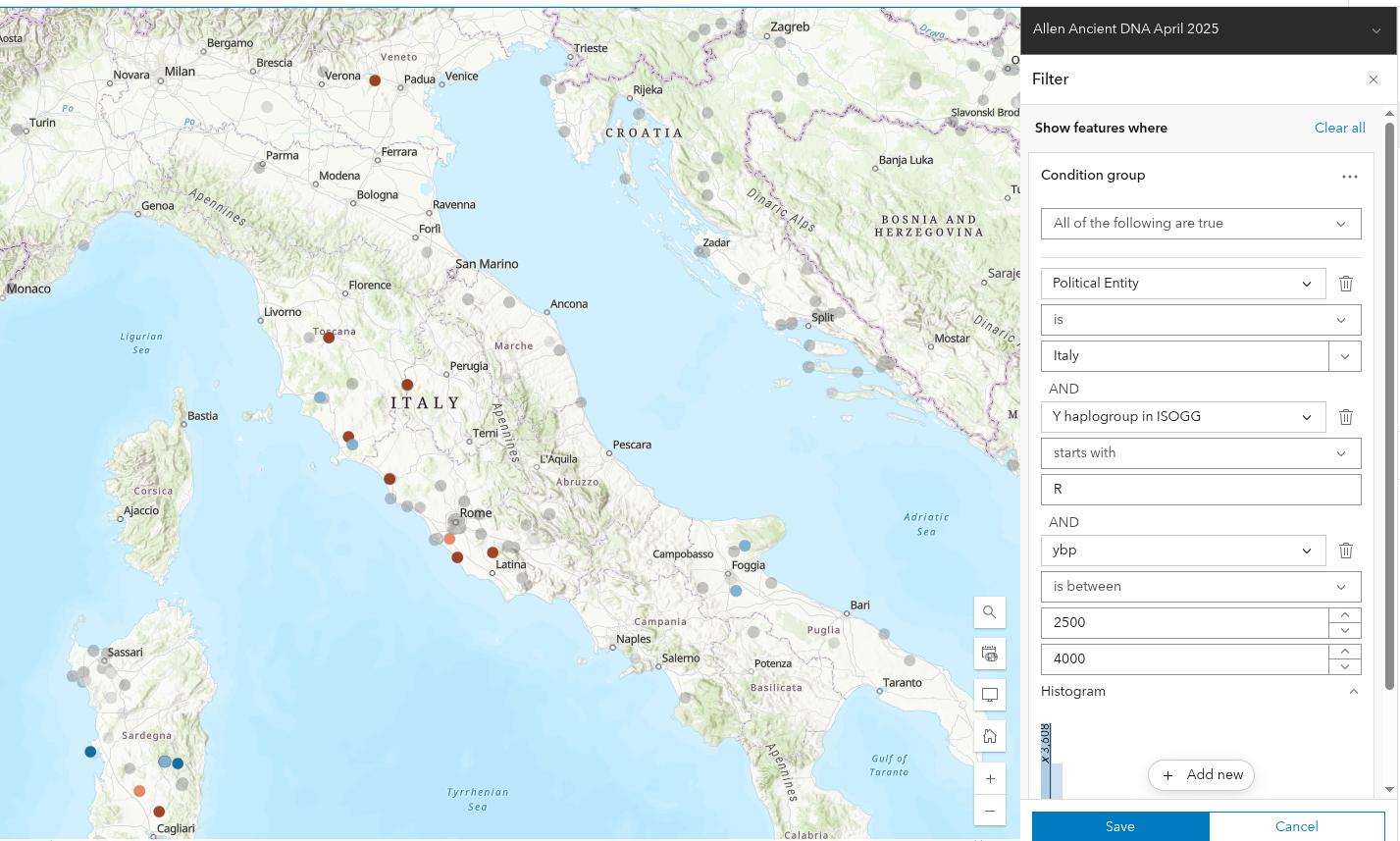Image resolution: width=1400 pixels, height=841 pixels.
Task: Open Condition group options menu
Action: click(x=1350, y=177)
